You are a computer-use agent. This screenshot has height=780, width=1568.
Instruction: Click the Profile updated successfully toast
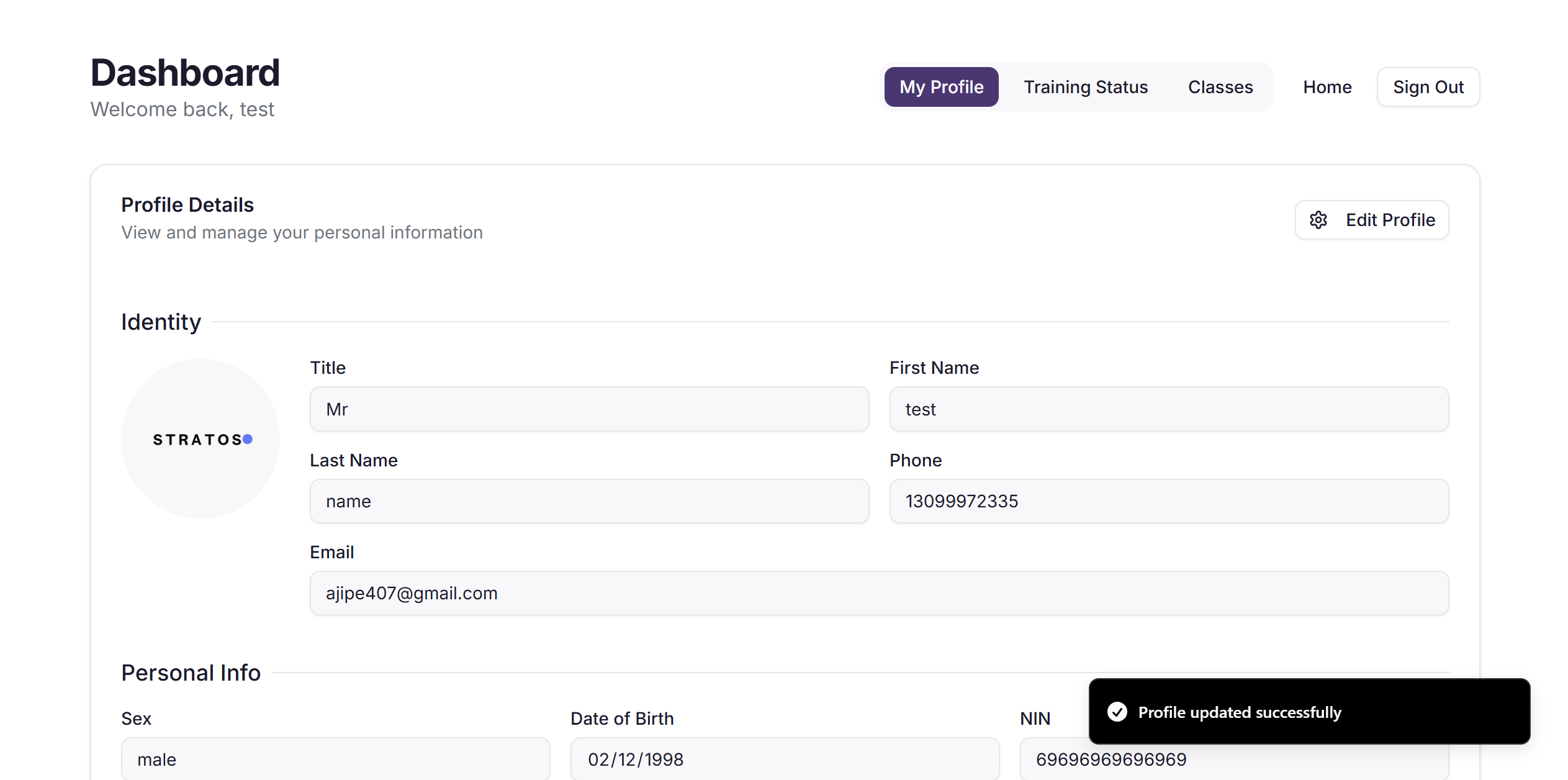coord(1309,712)
